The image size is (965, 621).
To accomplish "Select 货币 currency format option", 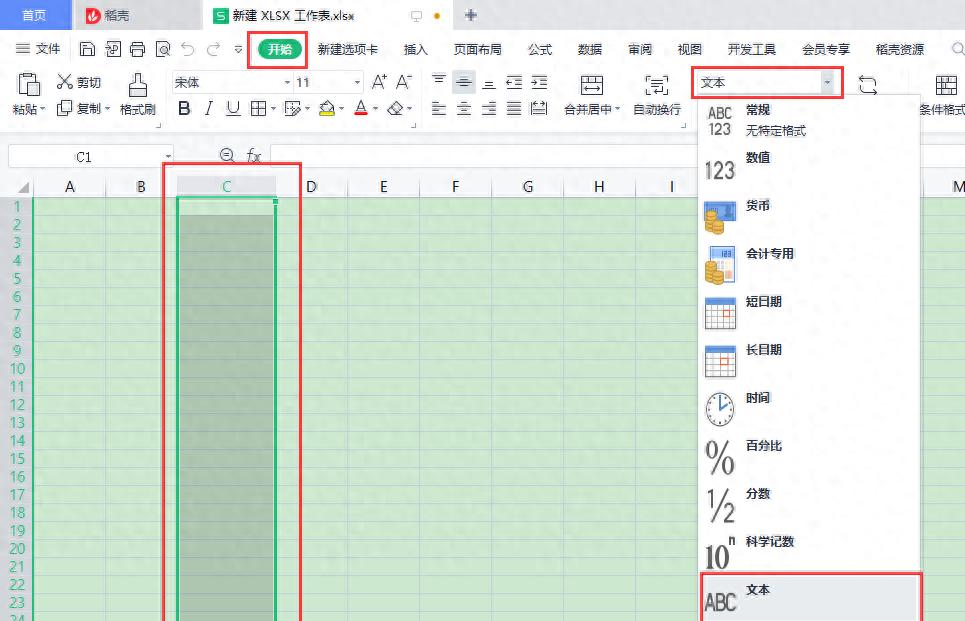I will (x=809, y=216).
